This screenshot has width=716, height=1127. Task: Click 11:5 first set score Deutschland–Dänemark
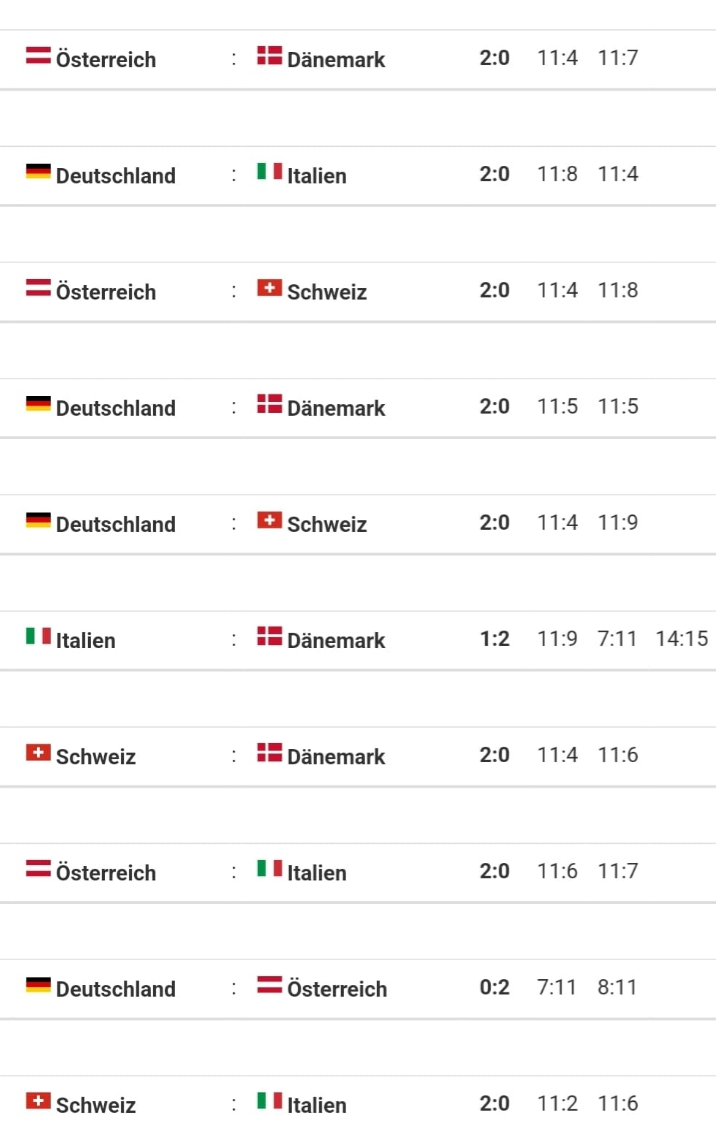(557, 407)
